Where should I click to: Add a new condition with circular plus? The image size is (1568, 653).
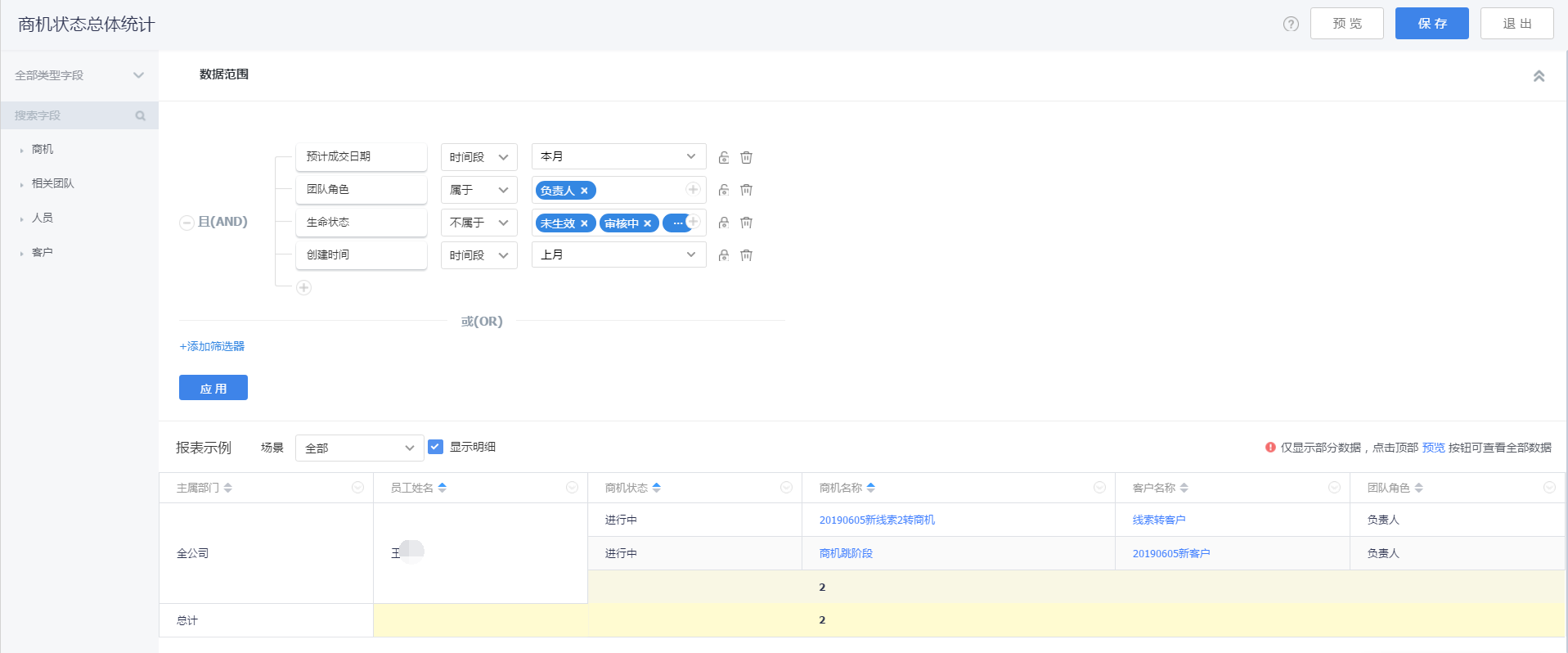pos(303,287)
